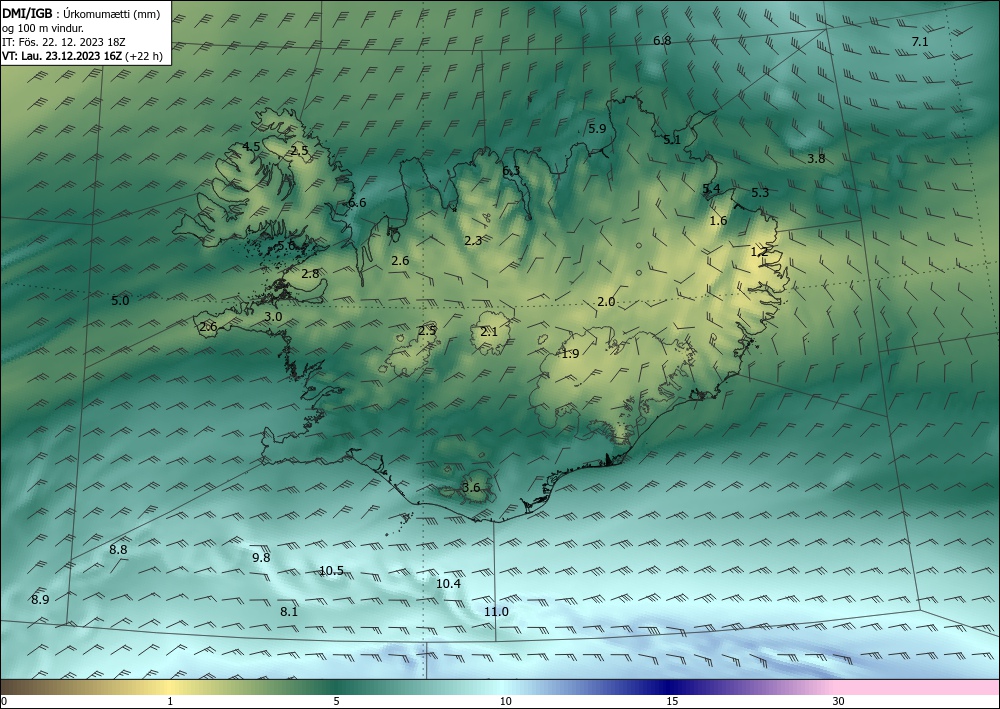Image resolution: width=1000 pixels, height=709 pixels.
Task: Click the color scale label 15
Action: [x=672, y=702]
